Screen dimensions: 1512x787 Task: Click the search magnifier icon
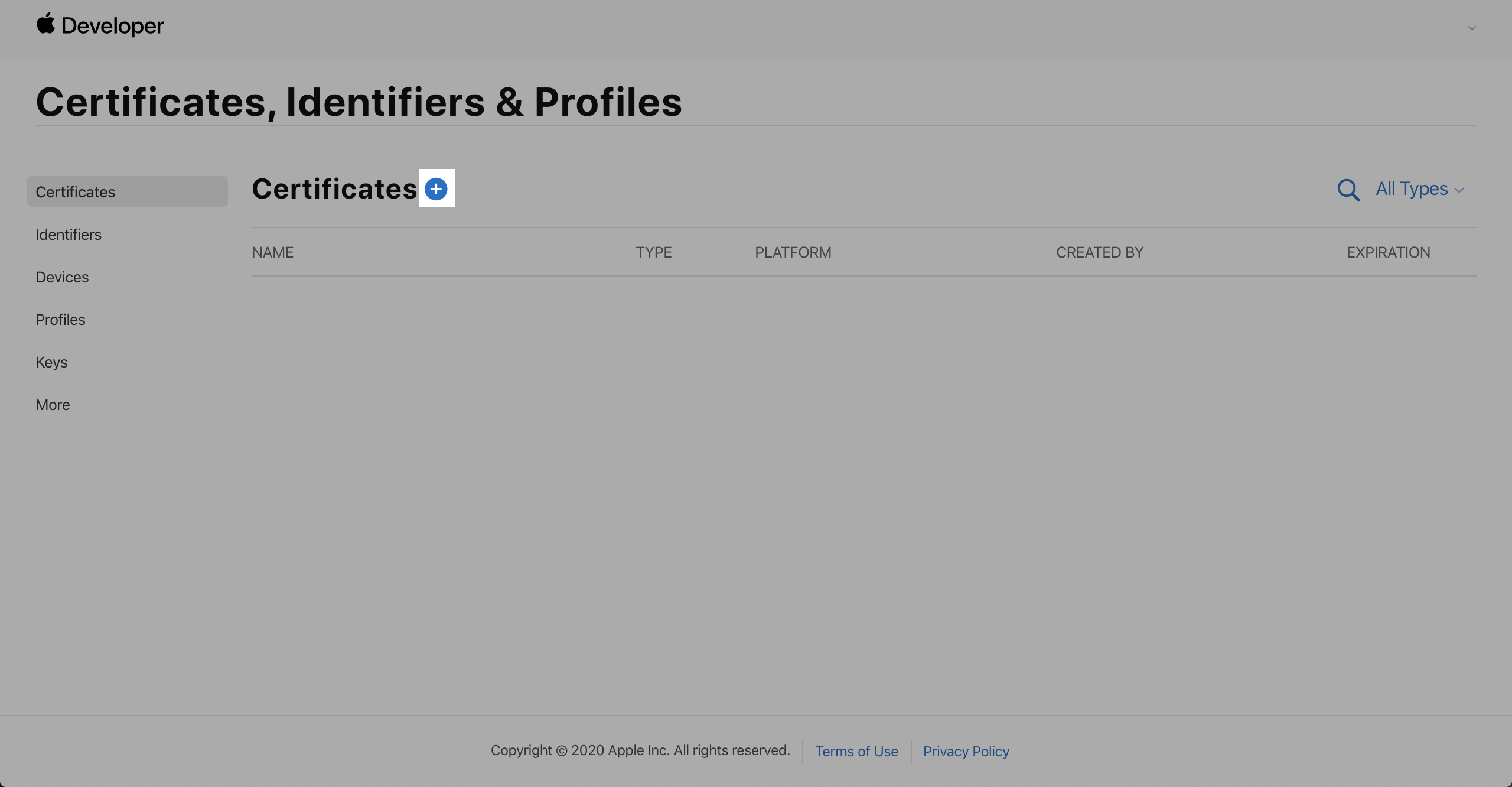coord(1348,190)
